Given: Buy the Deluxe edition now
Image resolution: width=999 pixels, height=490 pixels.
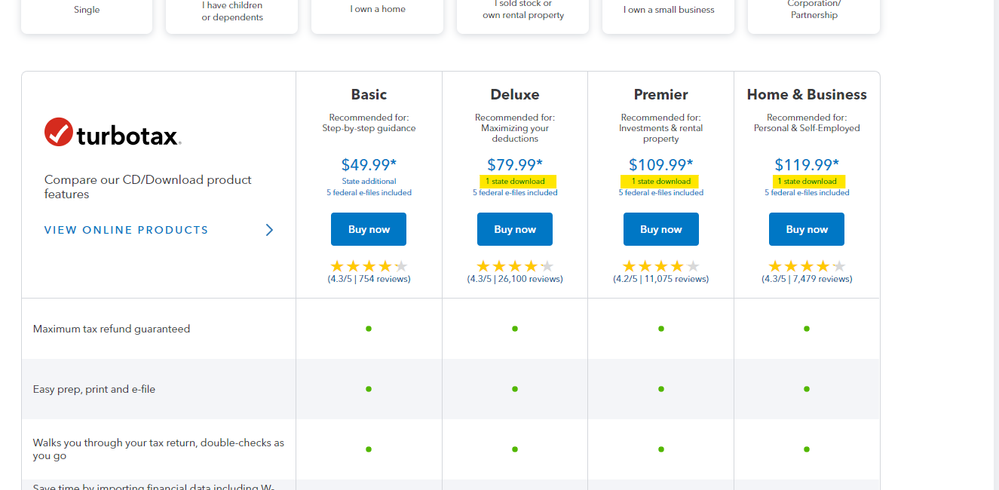Looking at the screenshot, I should pos(515,229).
